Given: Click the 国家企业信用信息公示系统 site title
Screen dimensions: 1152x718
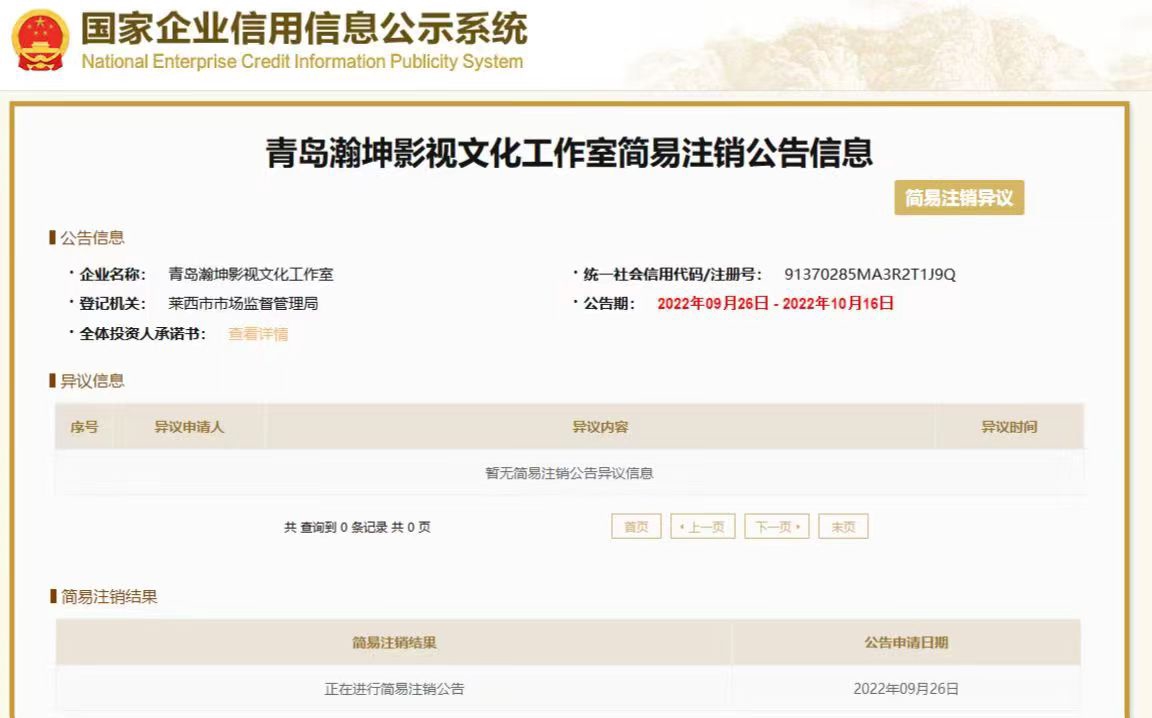Looking at the screenshot, I should pyautogui.click(x=304, y=29).
